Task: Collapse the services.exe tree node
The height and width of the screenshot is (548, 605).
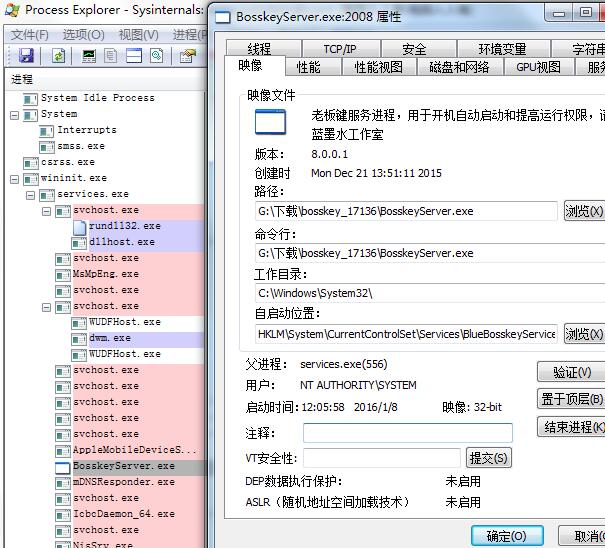Action: point(30,194)
